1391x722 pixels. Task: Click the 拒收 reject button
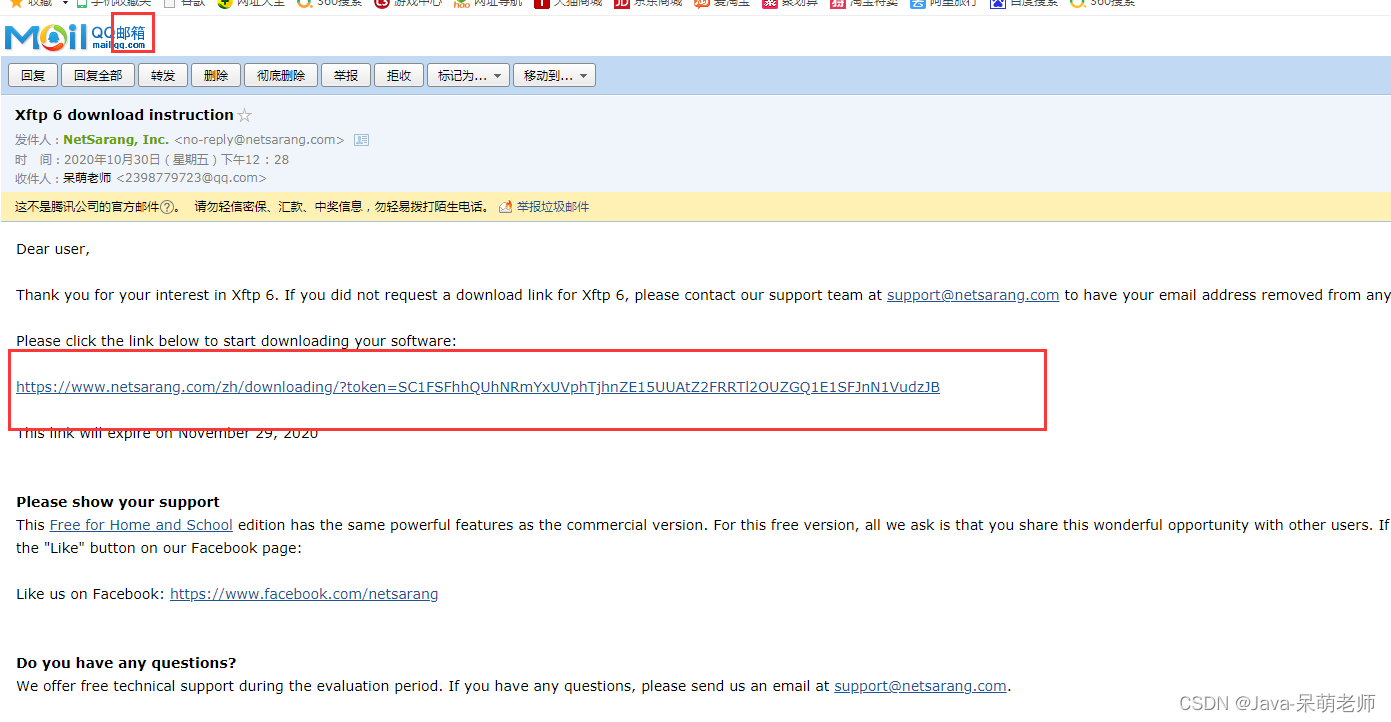click(399, 75)
